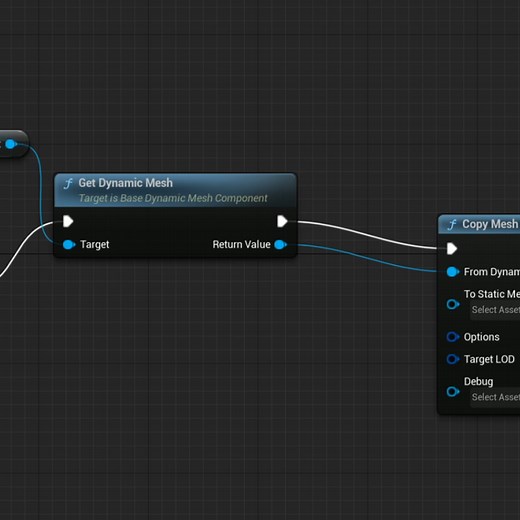Click the Options input pin
This screenshot has width=520, height=520.
(x=453, y=337)
